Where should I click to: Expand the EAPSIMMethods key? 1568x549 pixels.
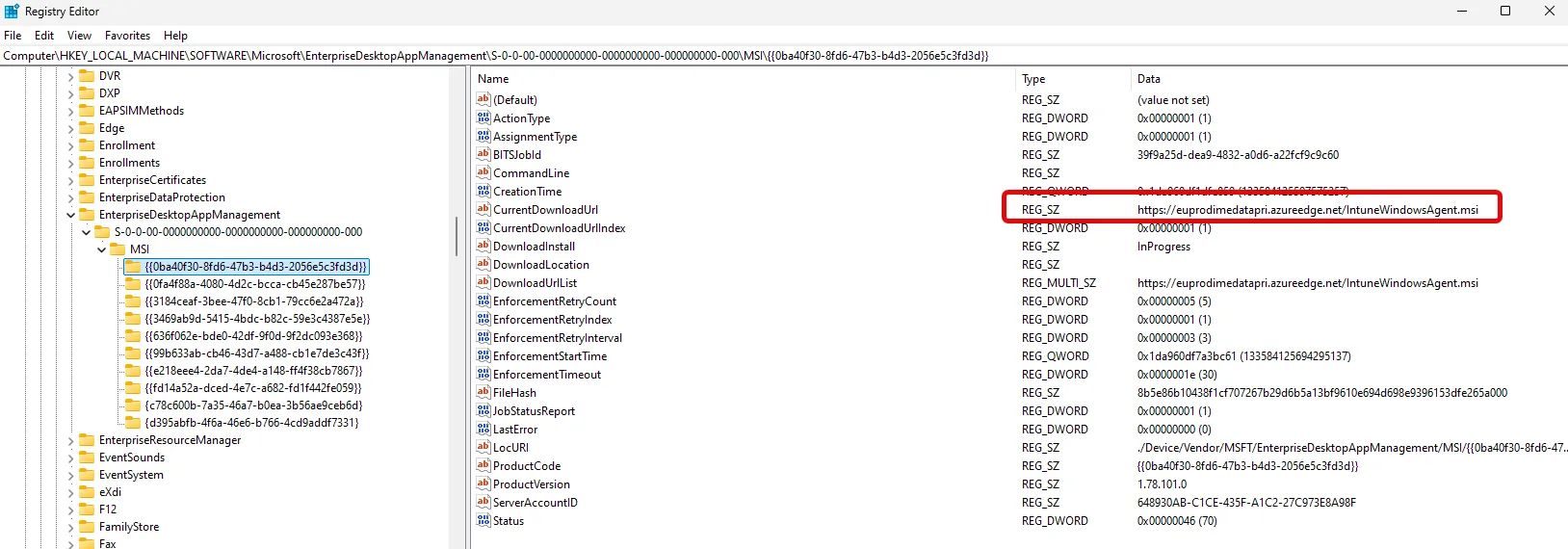tap(70, 111)
